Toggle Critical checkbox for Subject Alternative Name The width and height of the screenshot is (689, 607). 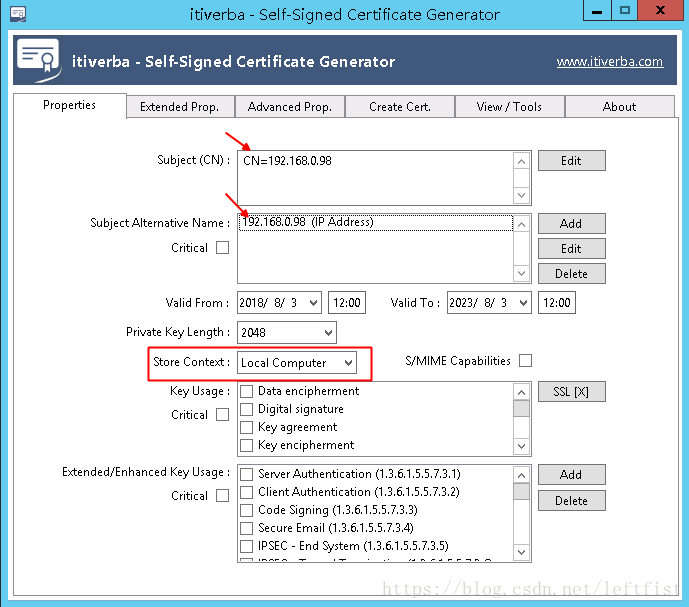point(222,248)
